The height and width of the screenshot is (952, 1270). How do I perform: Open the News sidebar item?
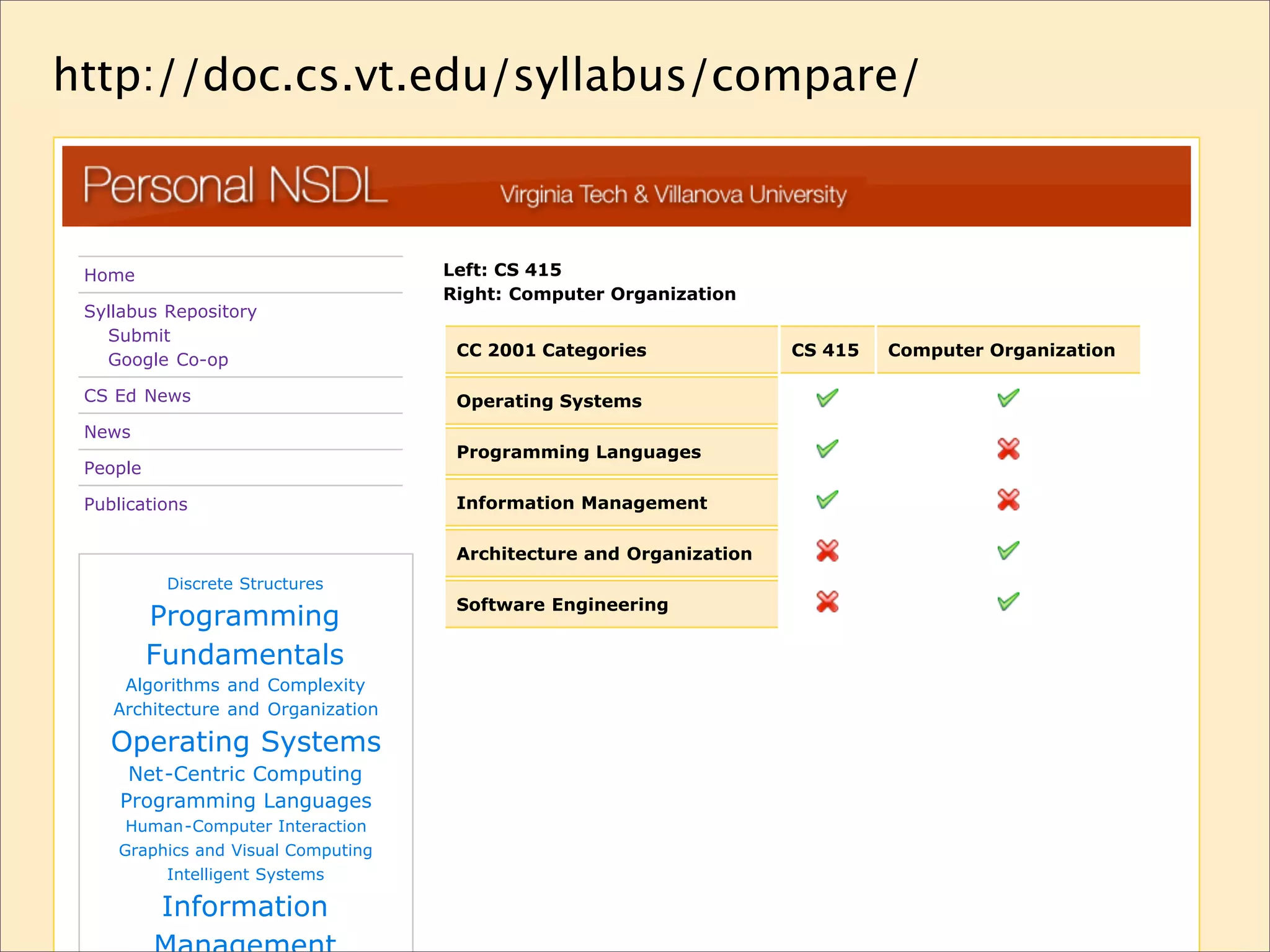click(107, 432)
